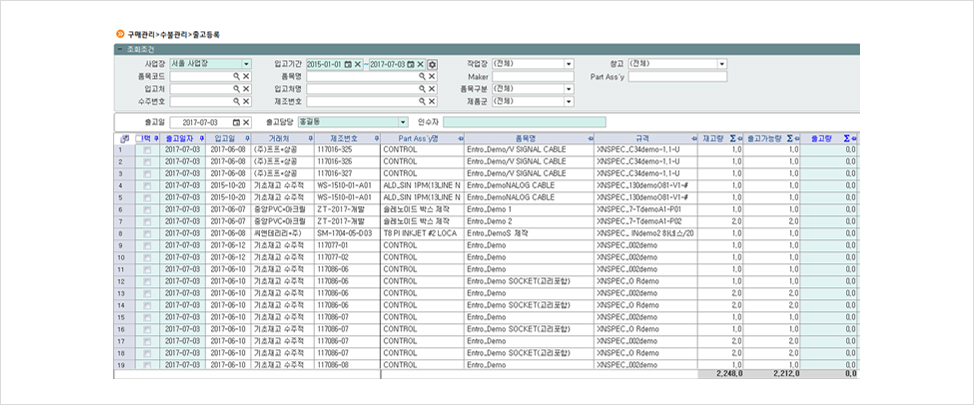The width and height of the screenshot is (974, 405).
Task: Clear the 입고기간 start date 2015-01-01
Action: click(357, 64)
